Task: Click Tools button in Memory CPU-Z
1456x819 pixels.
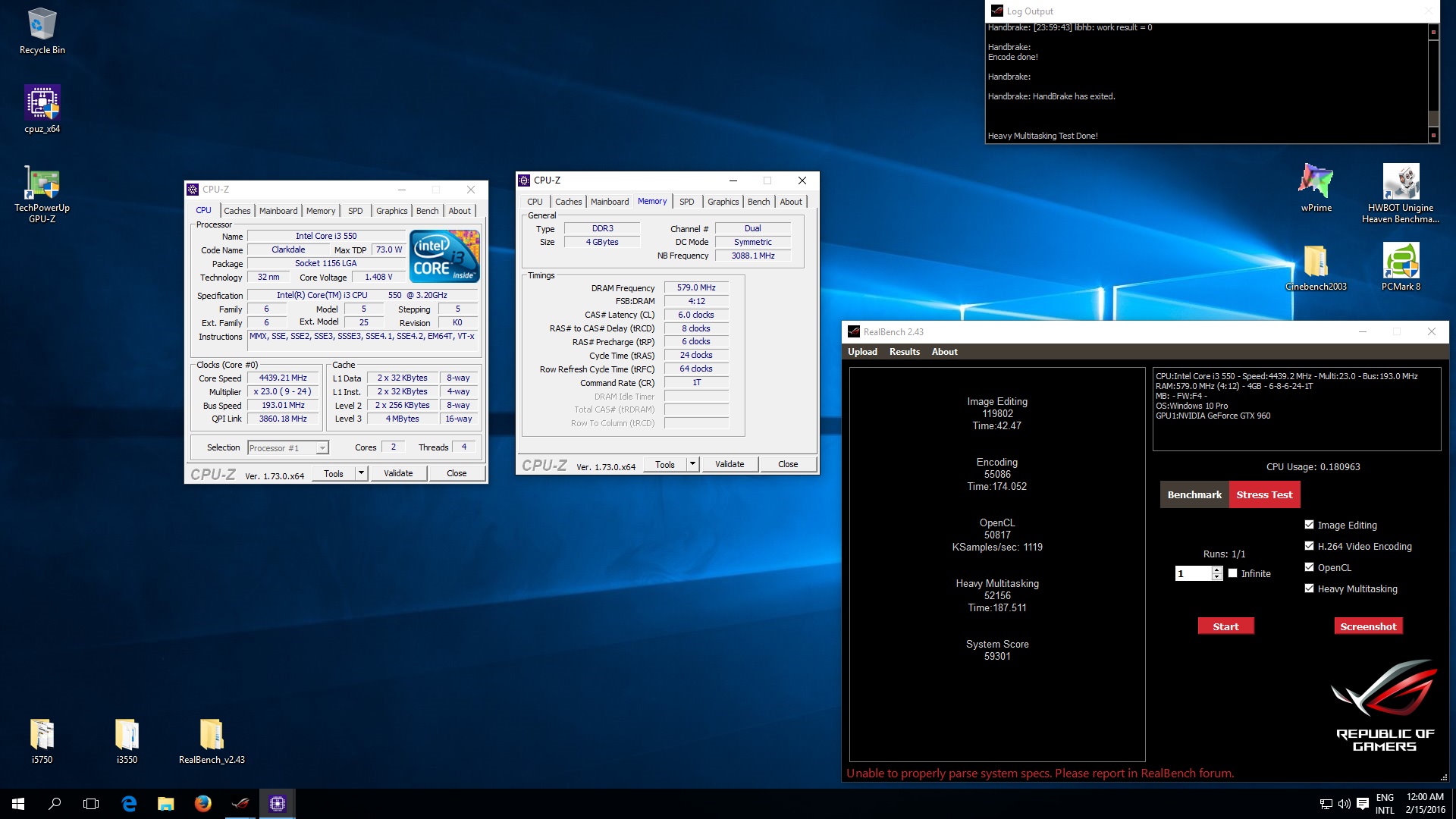Action: click(665, 464)
